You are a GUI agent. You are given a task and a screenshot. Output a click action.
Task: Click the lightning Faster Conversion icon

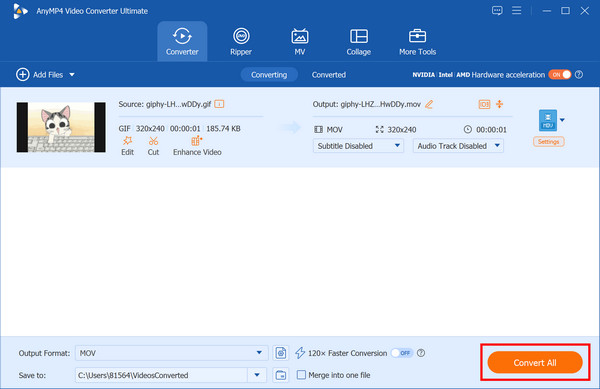click(300, 353)
